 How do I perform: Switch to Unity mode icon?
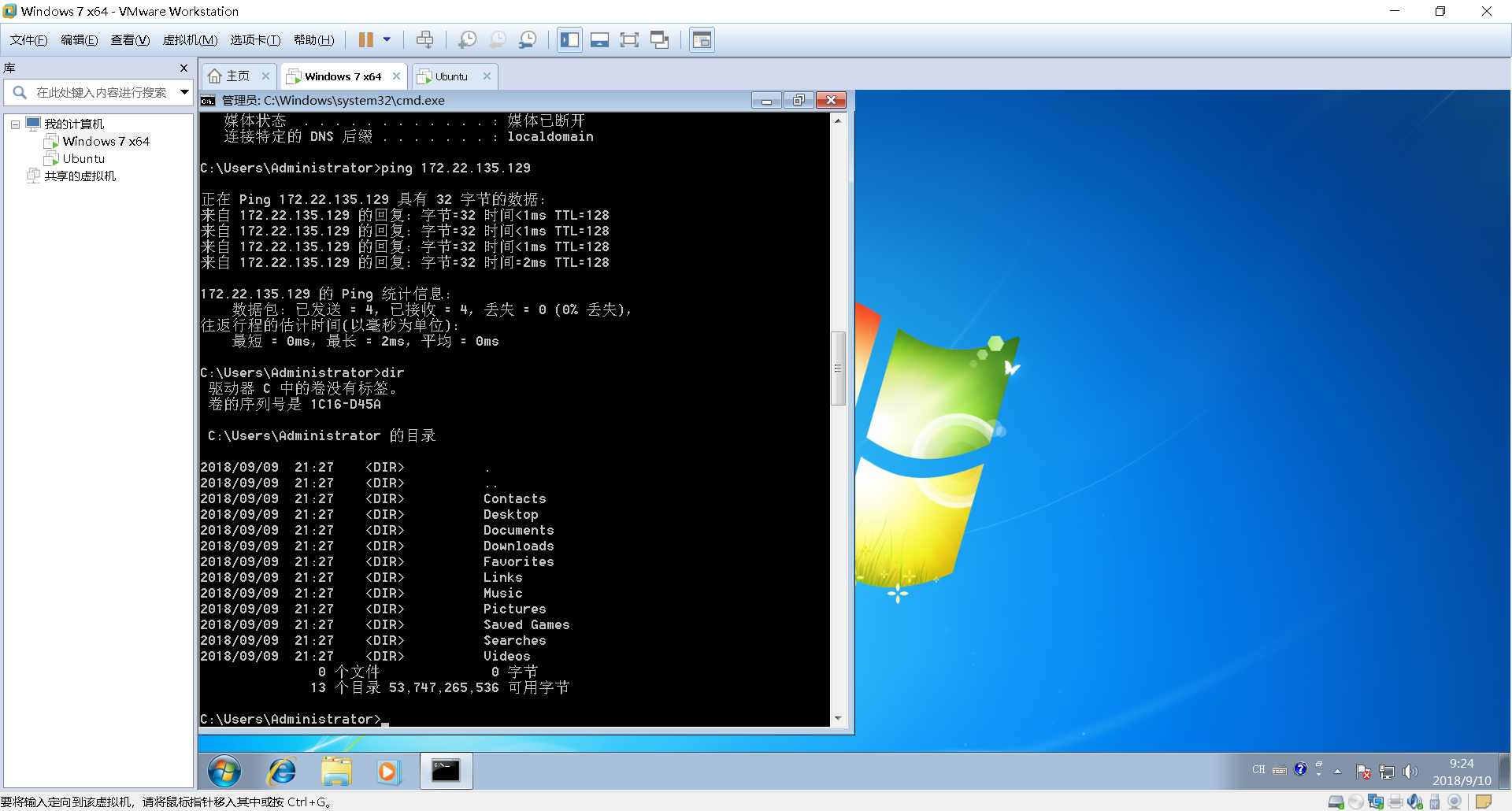pyautogui.click(x=660, y=39)
